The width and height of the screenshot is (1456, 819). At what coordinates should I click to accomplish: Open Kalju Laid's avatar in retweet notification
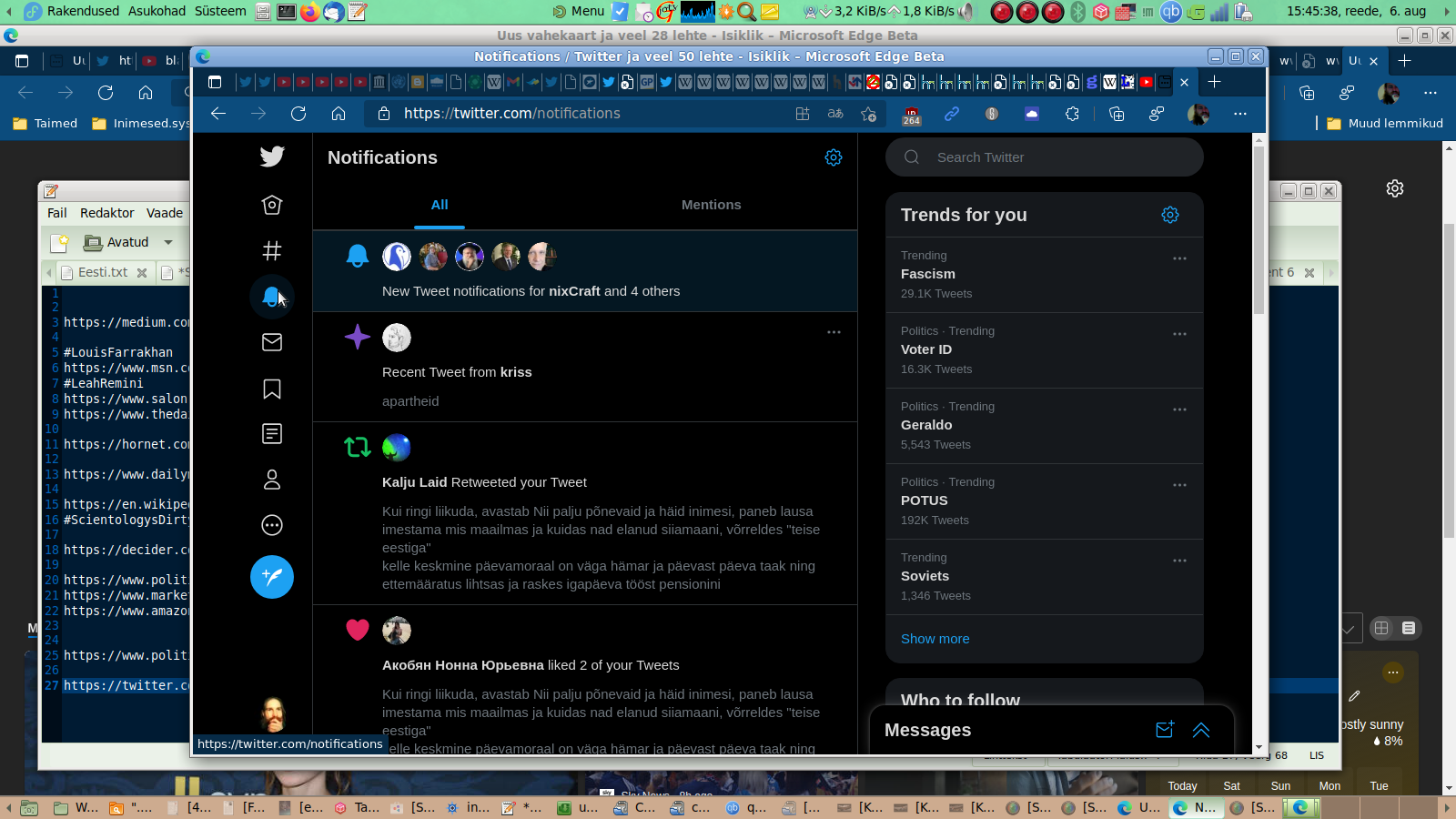click(x=397, y=448)
